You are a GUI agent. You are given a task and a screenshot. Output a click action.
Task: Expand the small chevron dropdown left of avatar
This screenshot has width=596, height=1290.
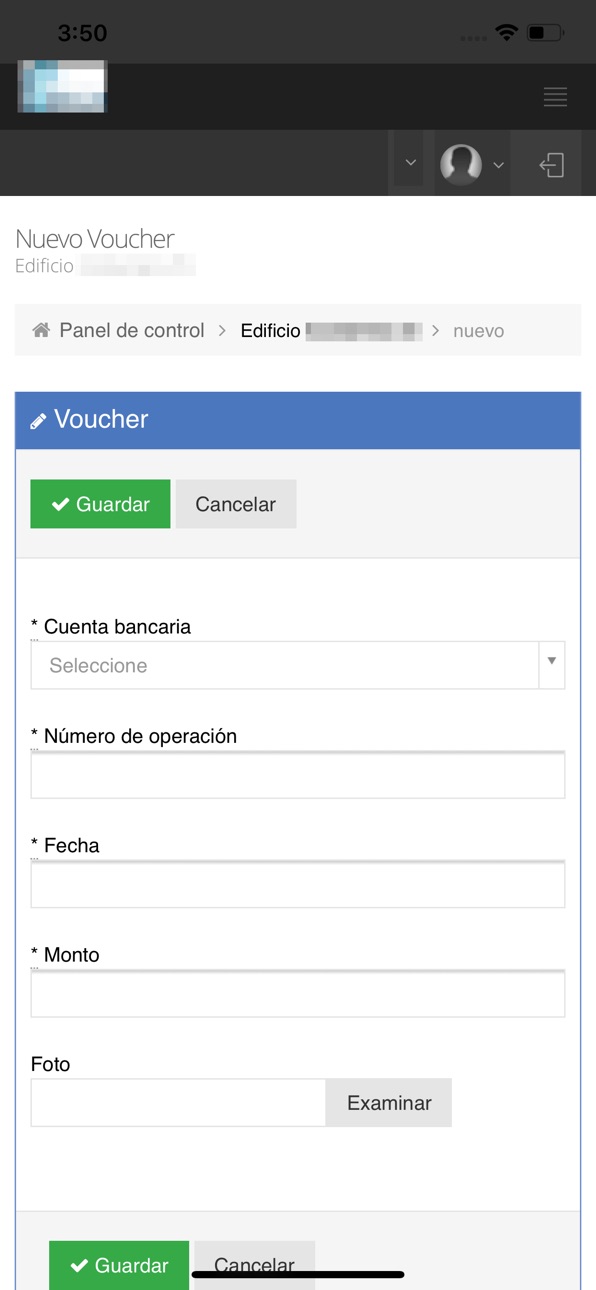tap(409, 163)
